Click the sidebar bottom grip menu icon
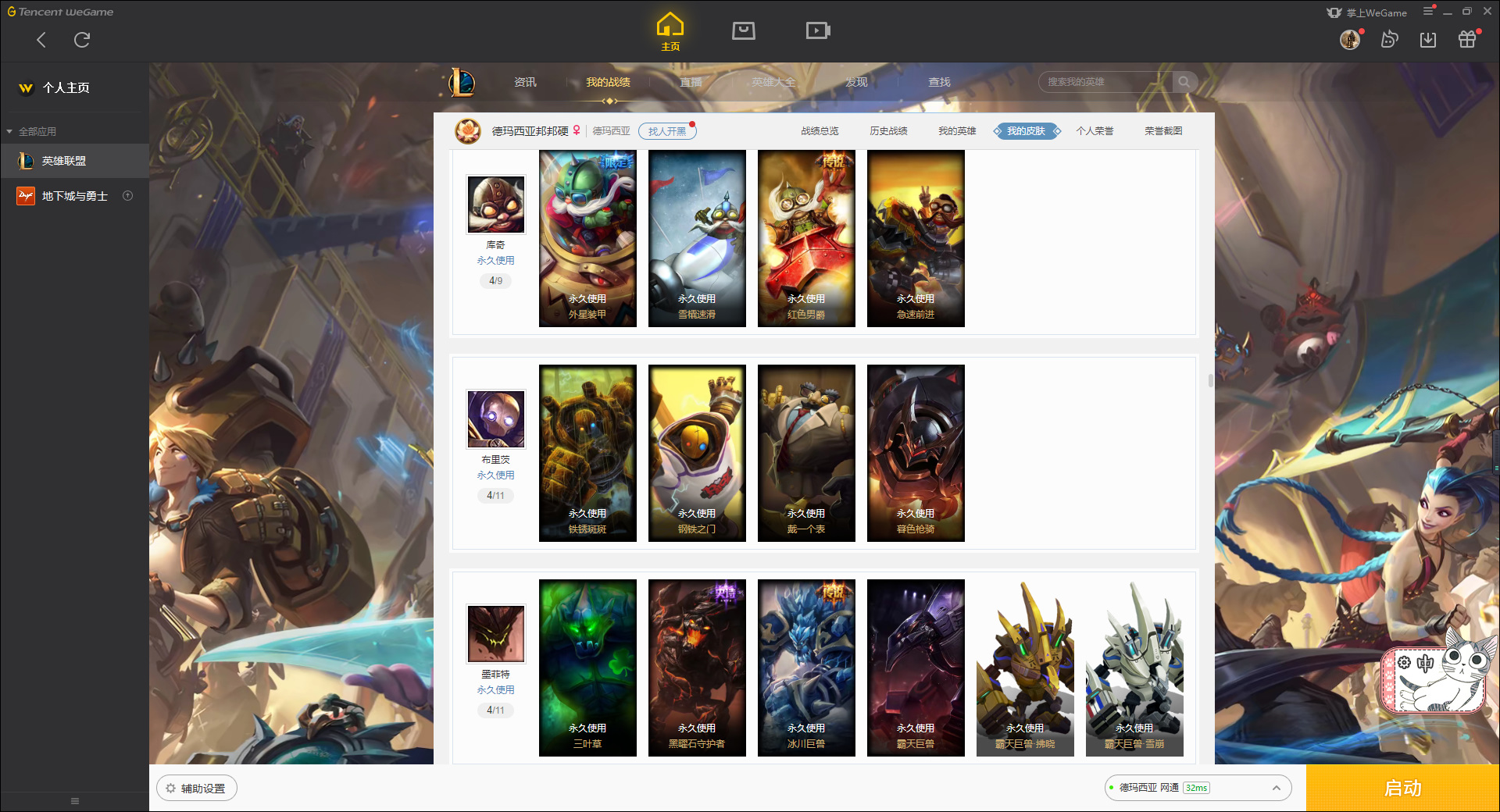Image resolution: width=1500 pixels, height=812 pixels. pyautogui.click(x=75, y=801)
